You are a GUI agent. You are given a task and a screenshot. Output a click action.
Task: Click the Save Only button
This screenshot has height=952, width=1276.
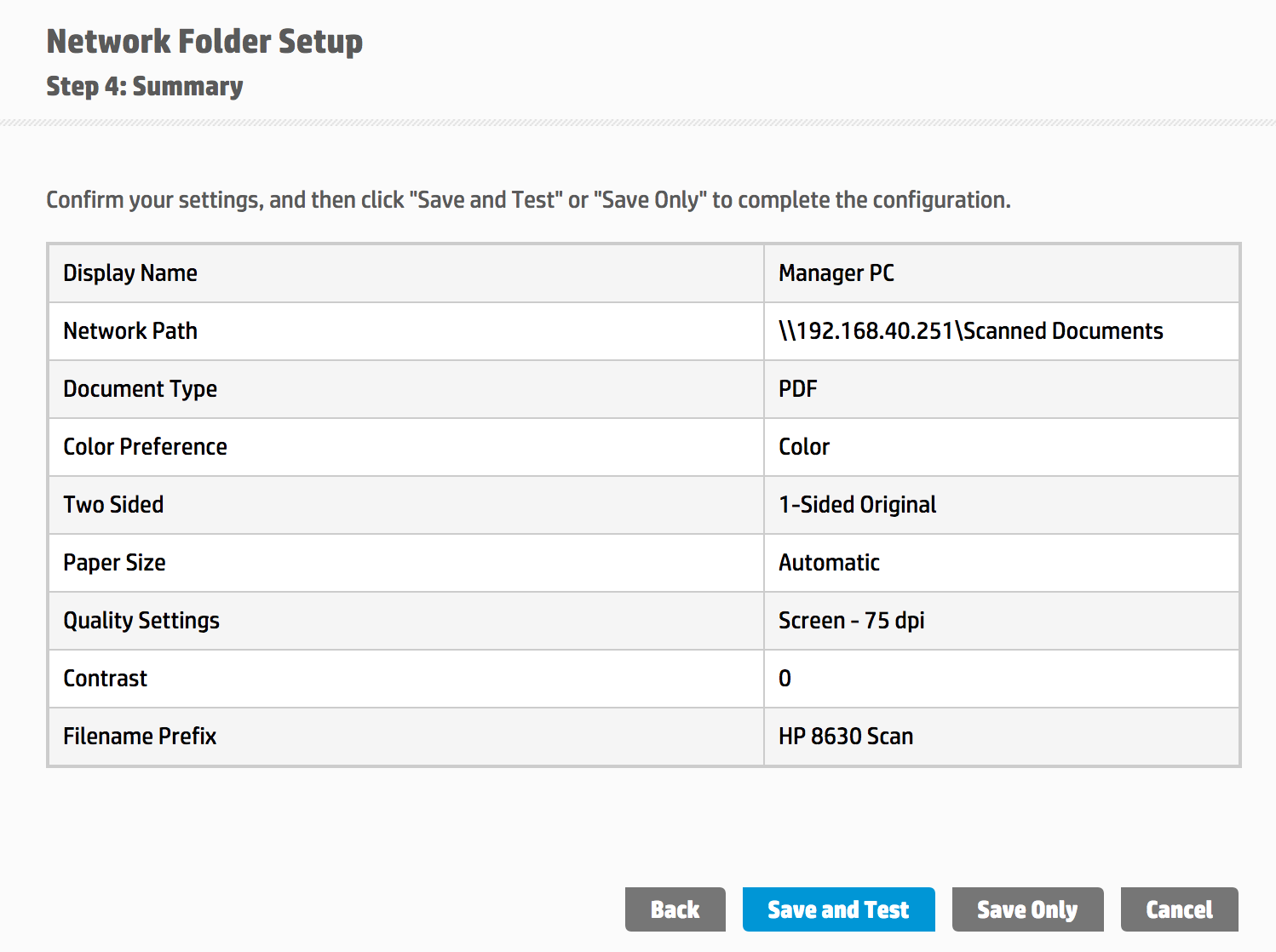pyautogui.click(x=1027, y=909)
